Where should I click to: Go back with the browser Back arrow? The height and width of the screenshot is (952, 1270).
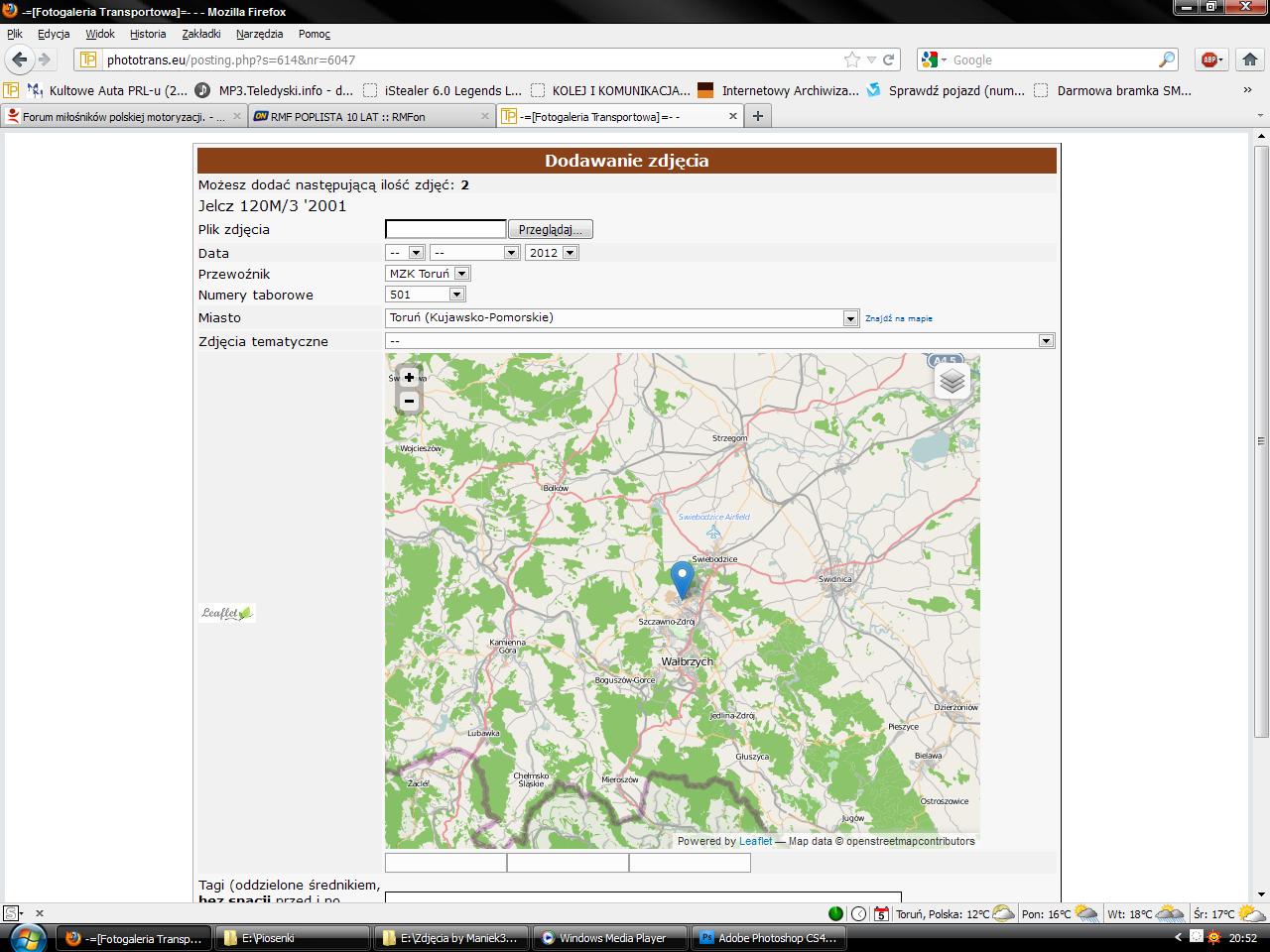[19, 59]
